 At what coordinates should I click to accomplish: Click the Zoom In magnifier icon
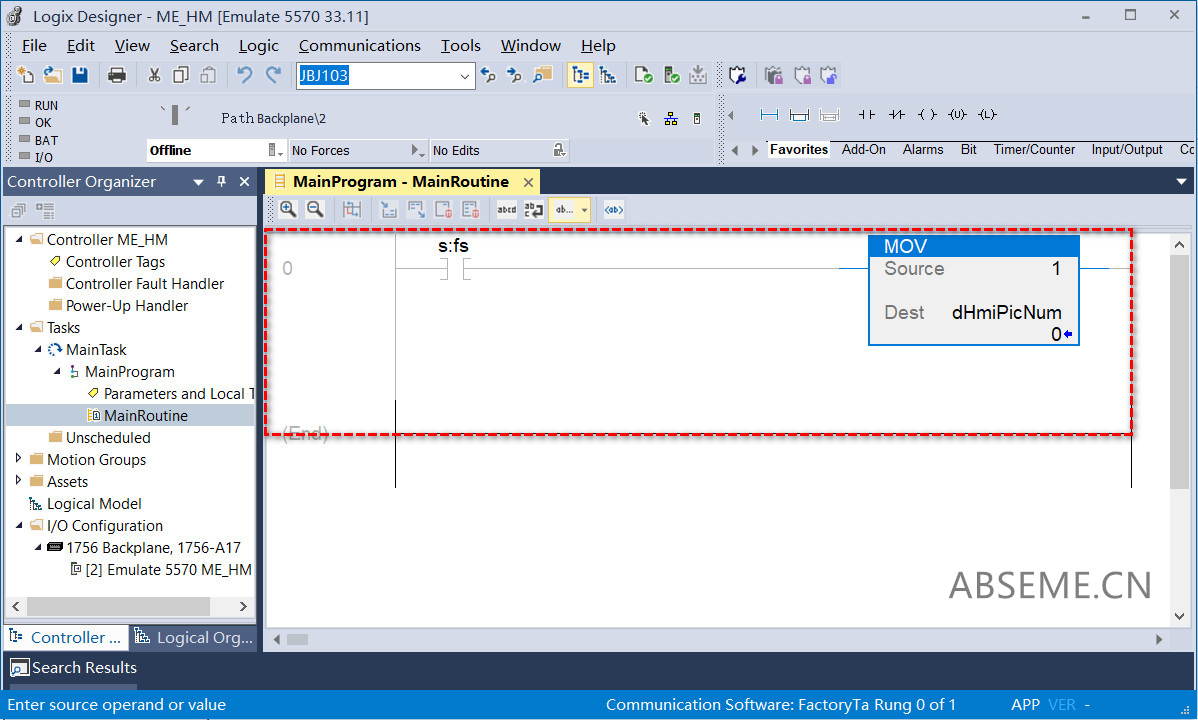tap(288, 209)
